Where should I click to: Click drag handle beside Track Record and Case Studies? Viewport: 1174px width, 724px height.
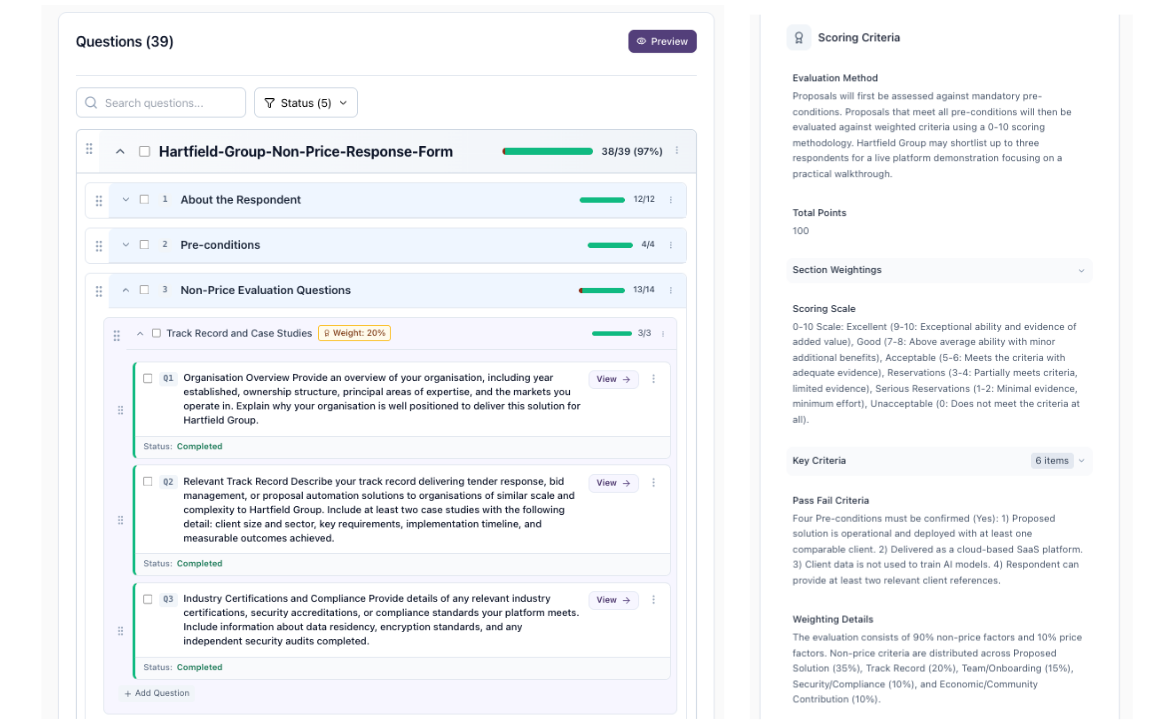[117, 335]
